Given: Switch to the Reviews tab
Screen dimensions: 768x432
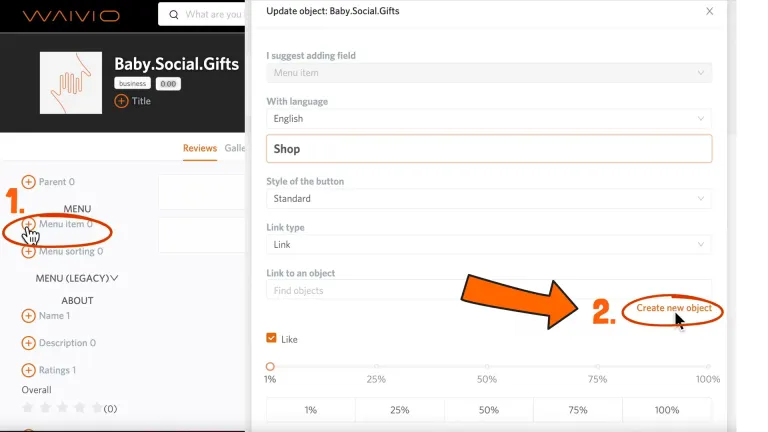Looking at the screenshot, I should (x=200, y=148).
